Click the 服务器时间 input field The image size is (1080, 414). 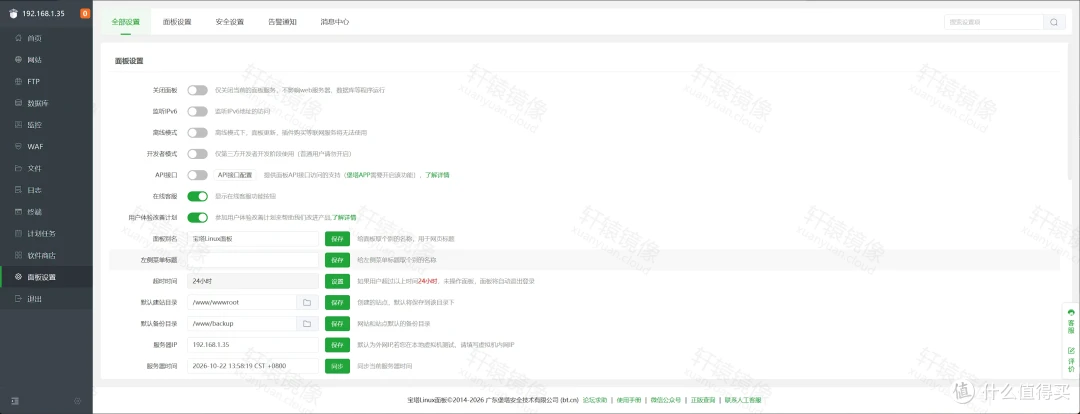coord(253,366)
